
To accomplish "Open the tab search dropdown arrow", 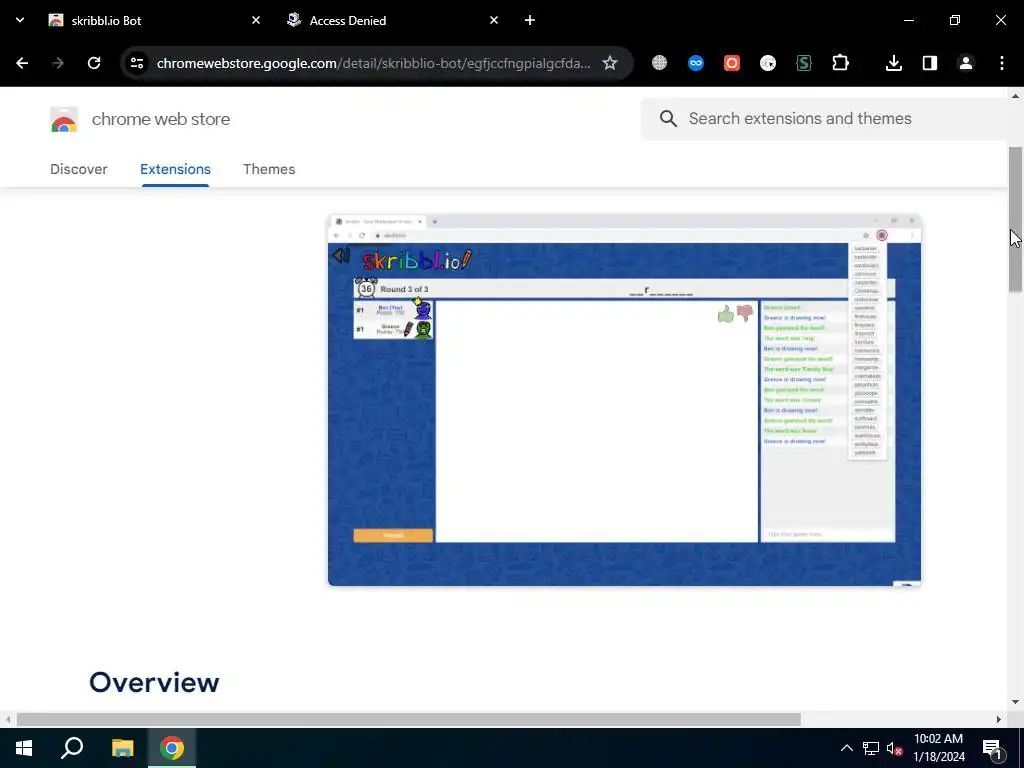I will point(20,20).
